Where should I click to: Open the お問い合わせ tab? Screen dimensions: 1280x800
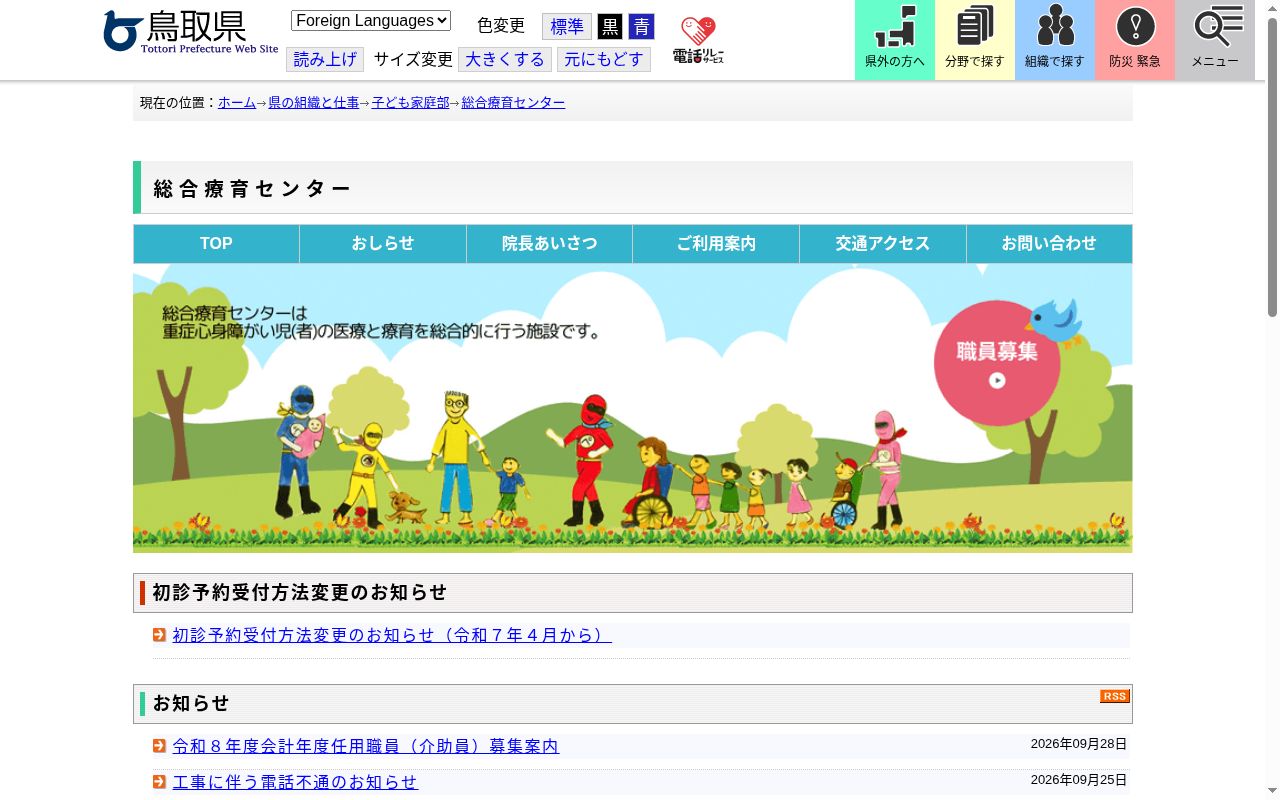1049,244
